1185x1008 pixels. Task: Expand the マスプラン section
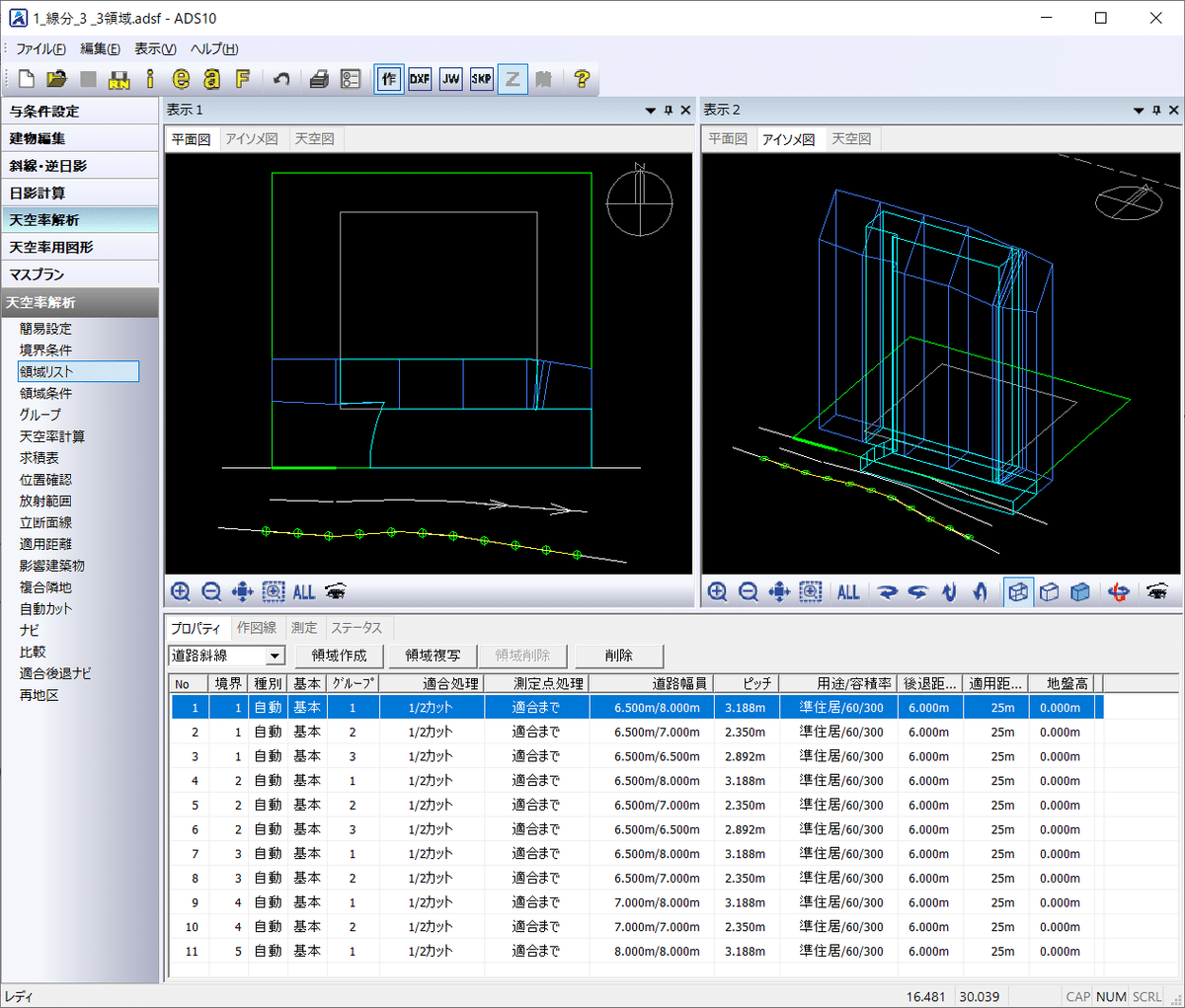click(79, 274)
